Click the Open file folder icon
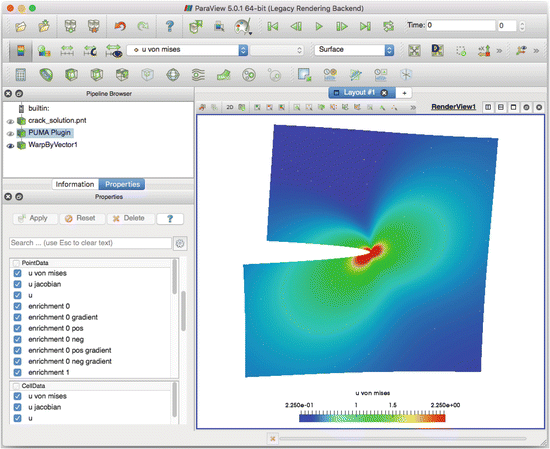550x449 pixels. click(21, 26)
